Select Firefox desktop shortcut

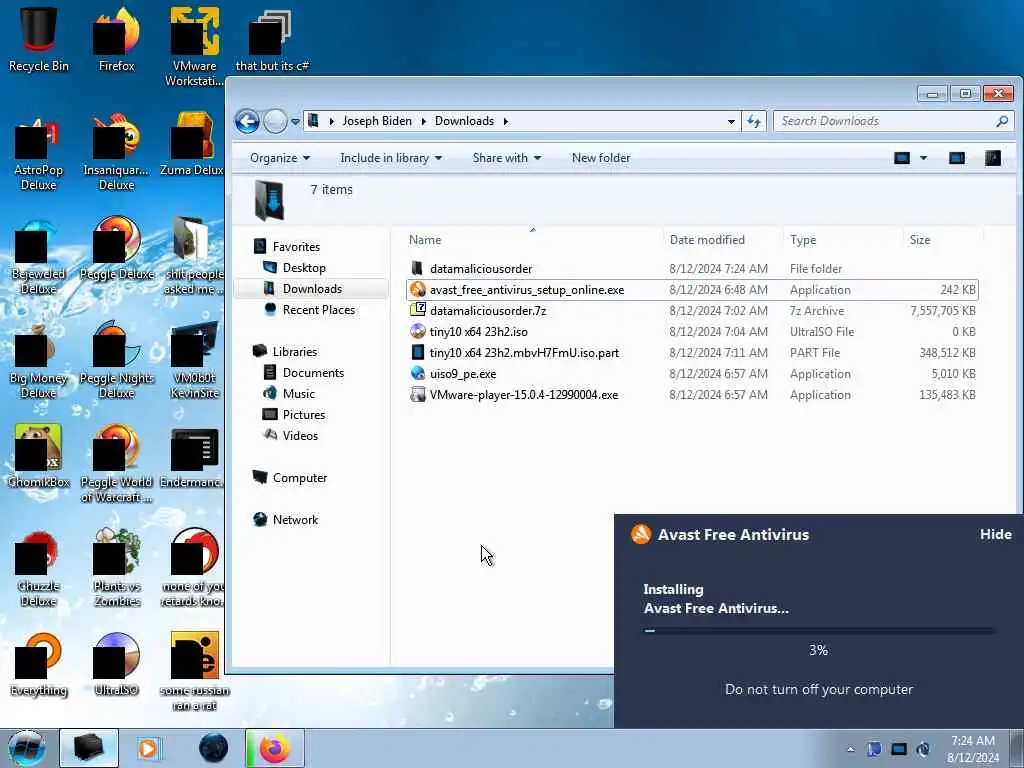[116, 38]
